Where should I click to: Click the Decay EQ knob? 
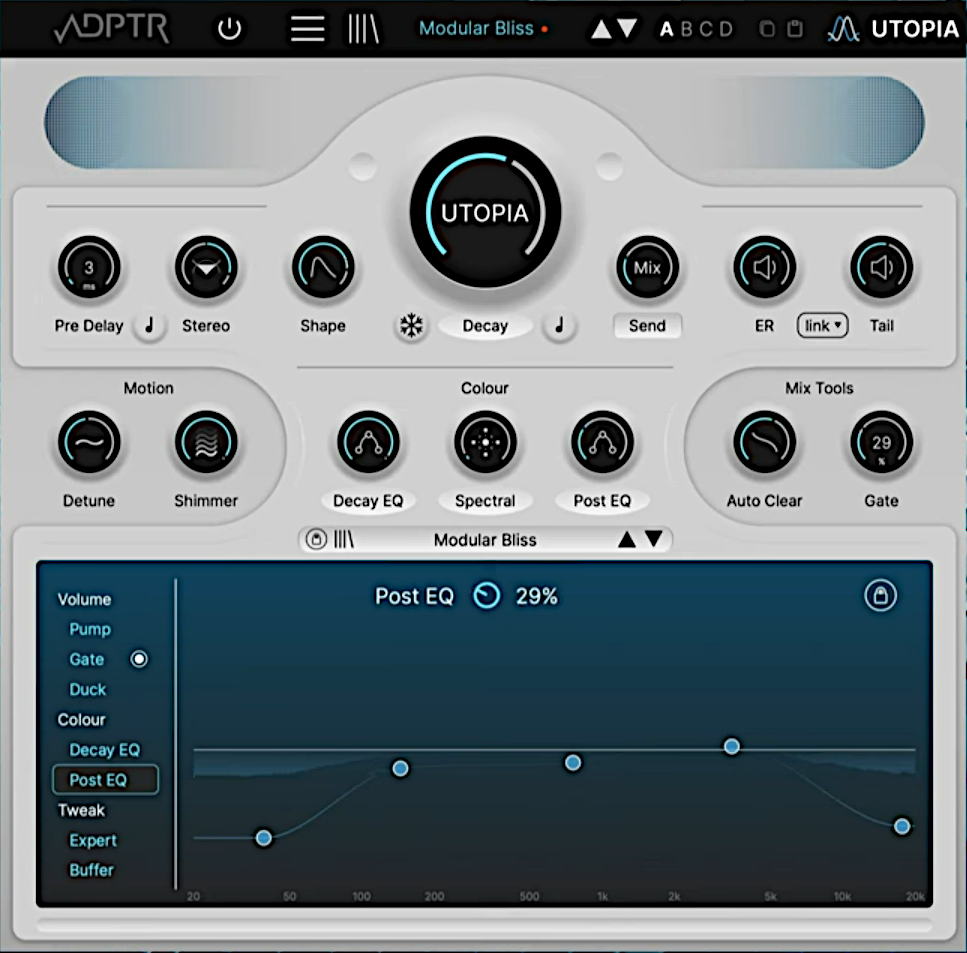coord(368,442)
